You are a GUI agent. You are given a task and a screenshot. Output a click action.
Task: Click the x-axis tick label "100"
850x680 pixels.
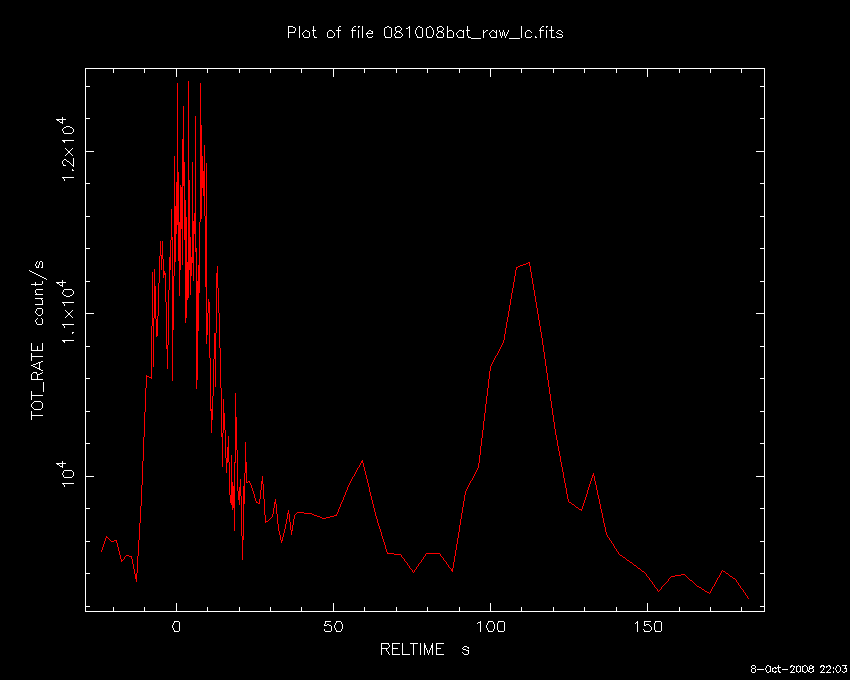(491, 627)
